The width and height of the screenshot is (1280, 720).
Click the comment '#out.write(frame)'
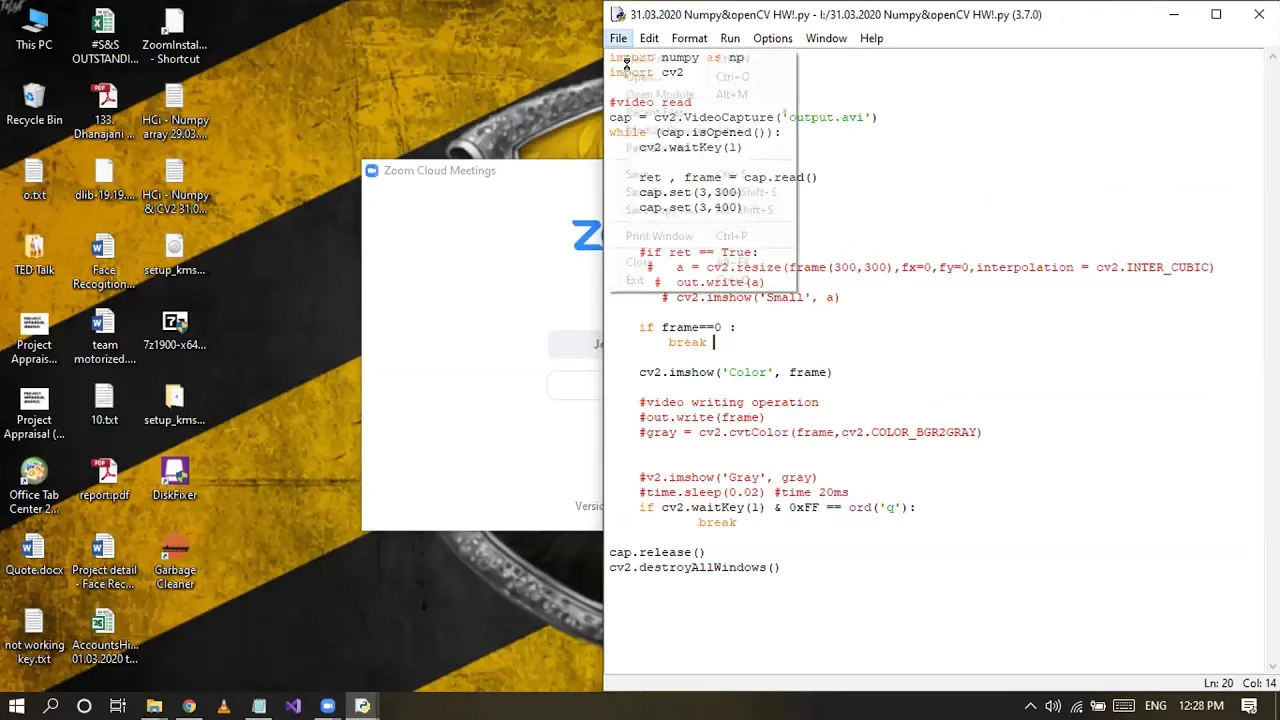[x=702, y=417]
